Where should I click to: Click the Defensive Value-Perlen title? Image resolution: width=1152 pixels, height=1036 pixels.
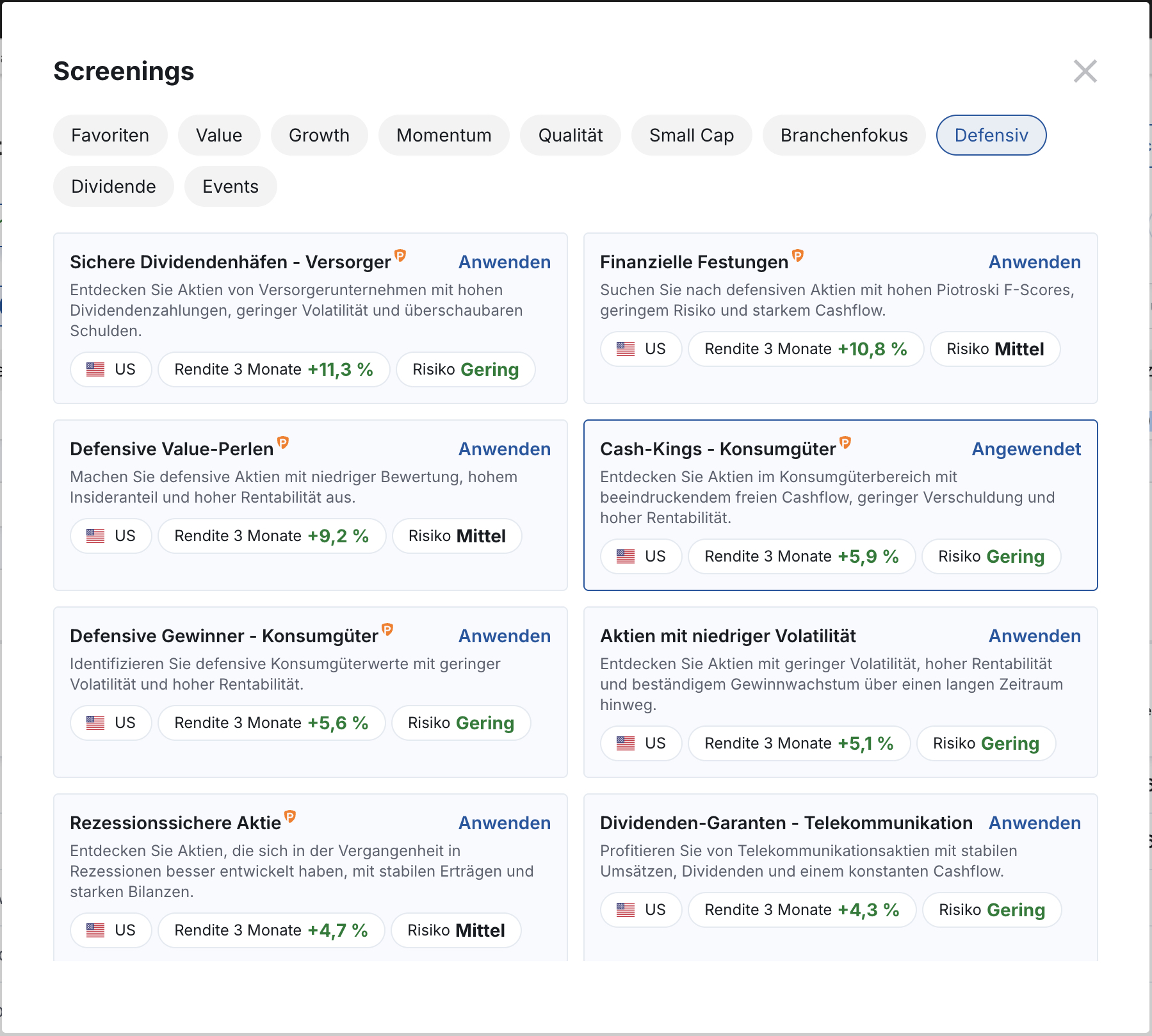172,449
